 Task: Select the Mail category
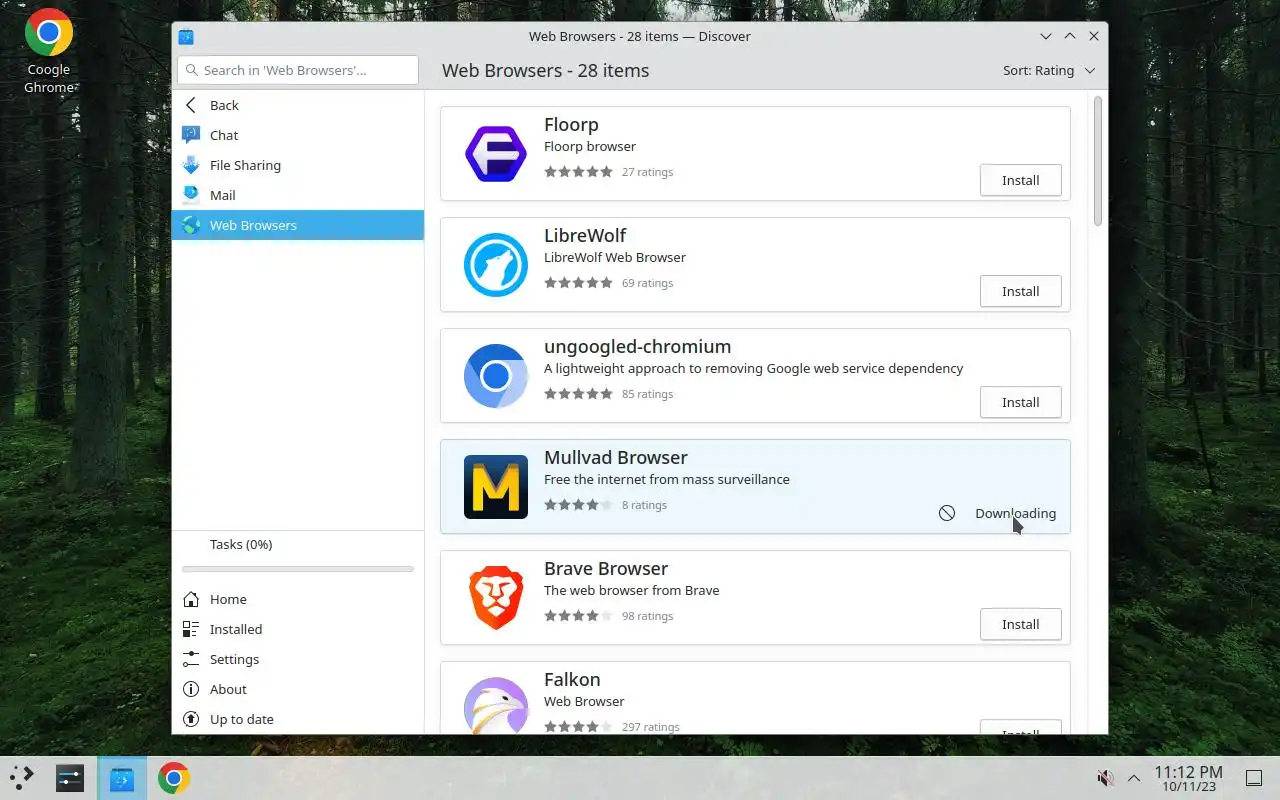[x=298, y=195]
